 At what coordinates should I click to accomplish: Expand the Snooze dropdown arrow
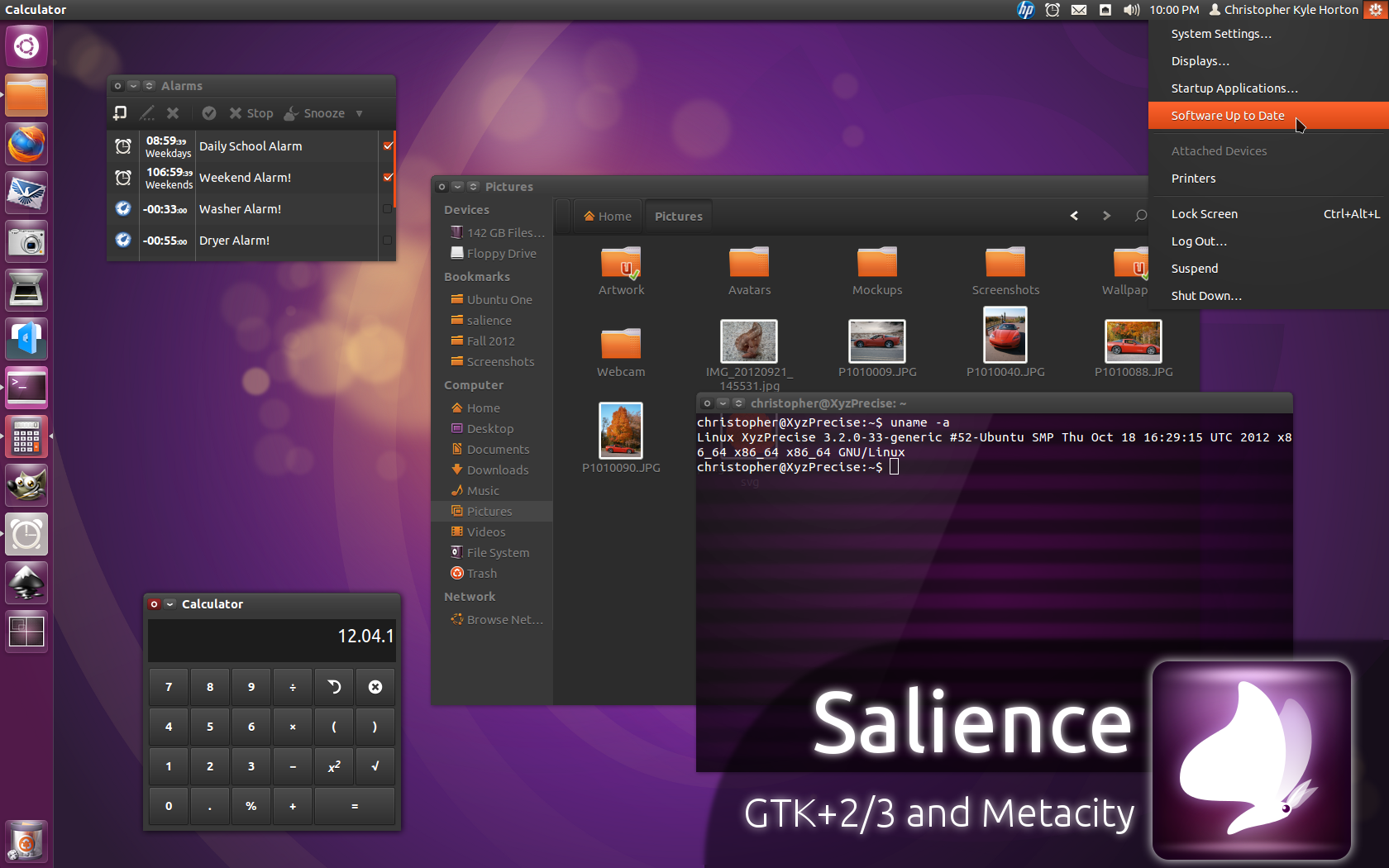pyautogui.click(x=360, y=113)
